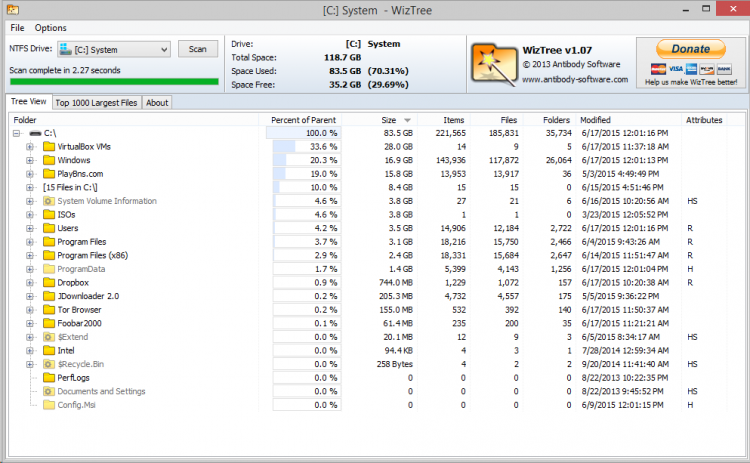Expand the Program Files folder node

pos(30,242)
